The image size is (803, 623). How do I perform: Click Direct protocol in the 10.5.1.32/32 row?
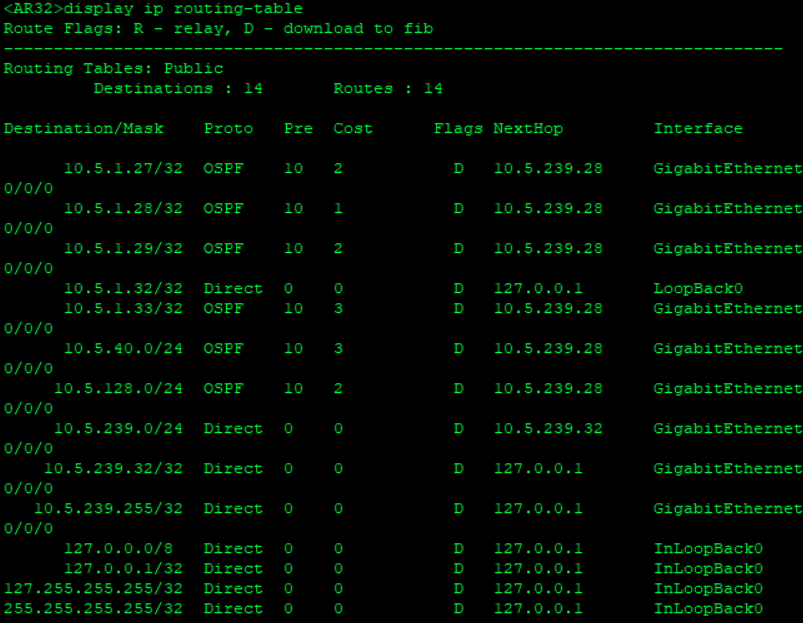233,288
